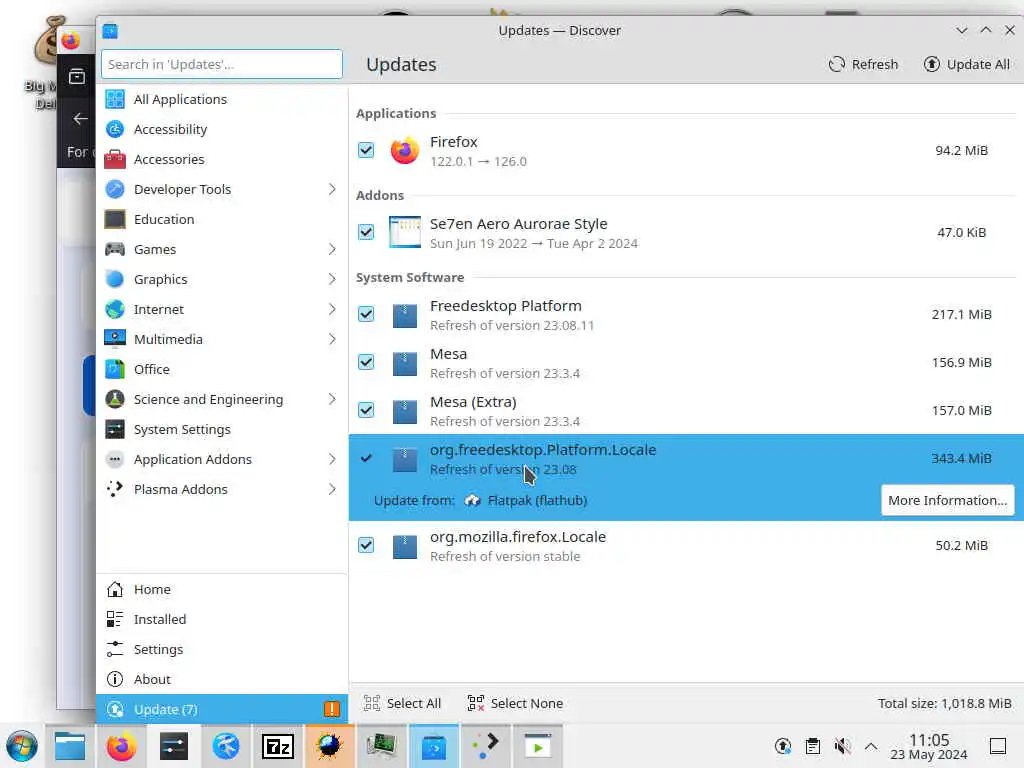
Task: Click the org.mozilla.firefox.Locale package icon
Action: (x=404, y=546)
